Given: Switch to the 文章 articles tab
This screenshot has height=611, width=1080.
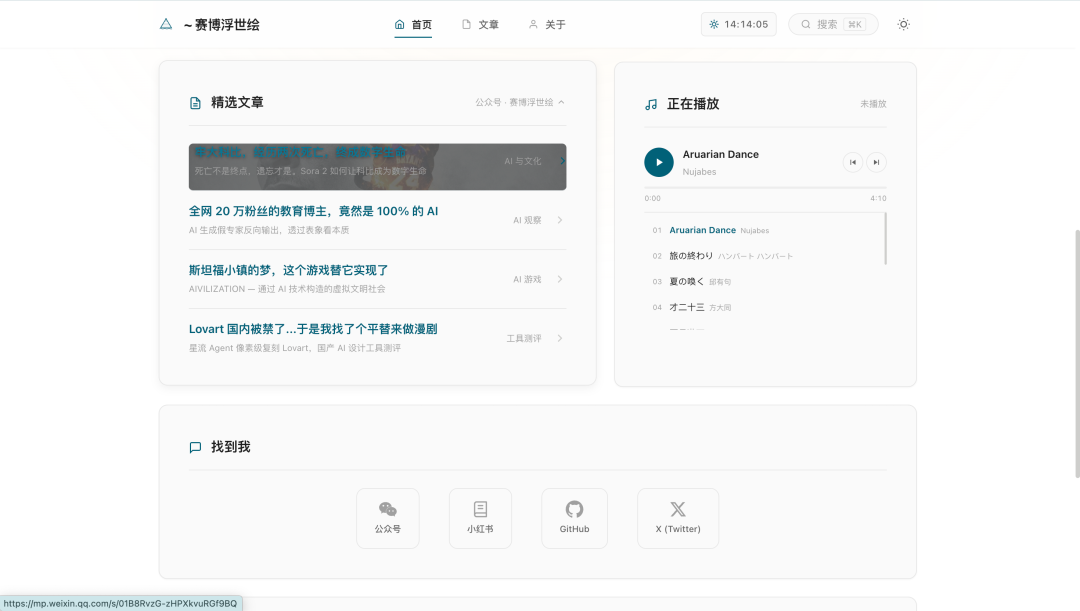Looking at the screenshot, I should (x=480, y=24).
